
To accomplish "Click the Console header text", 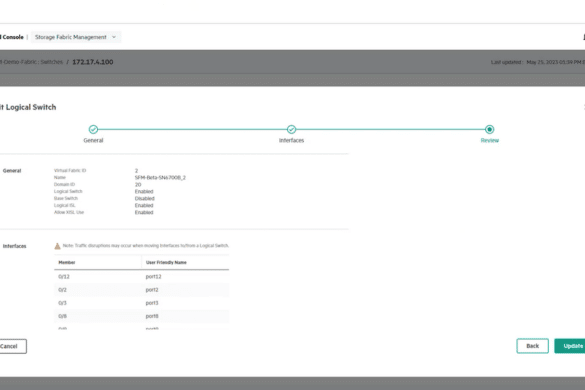I will coord(12,37).
